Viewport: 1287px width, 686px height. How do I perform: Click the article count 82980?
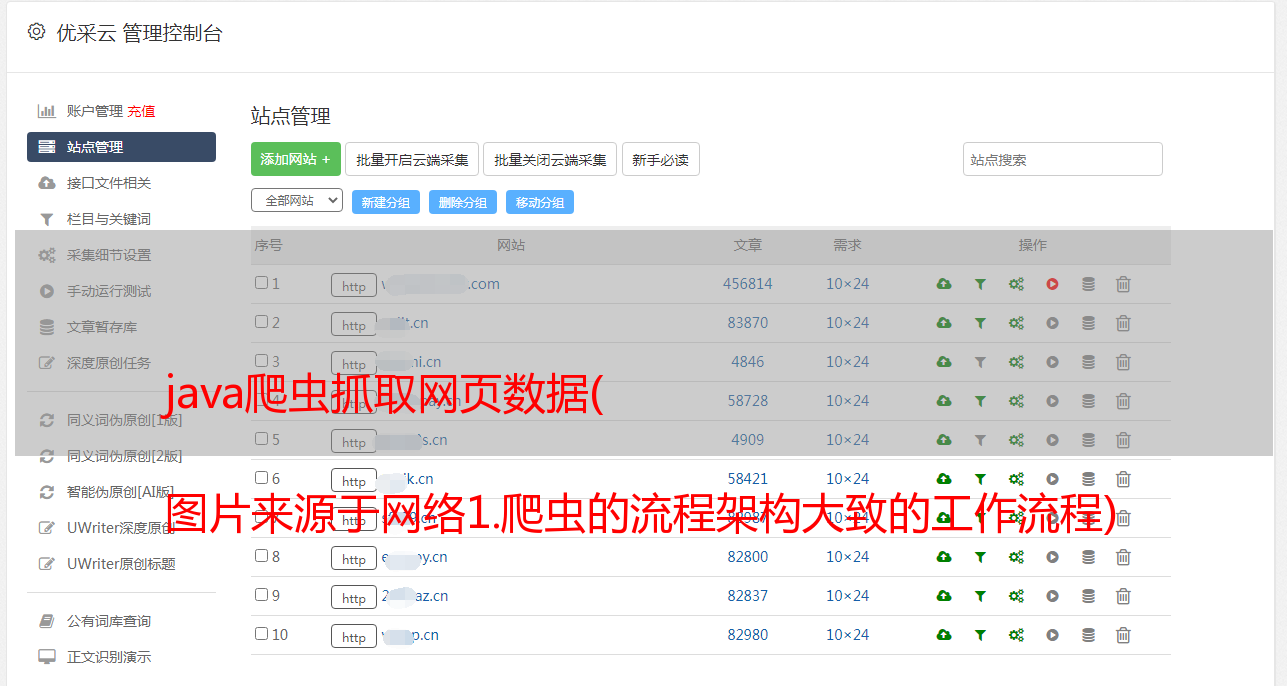tap(748, 635)
